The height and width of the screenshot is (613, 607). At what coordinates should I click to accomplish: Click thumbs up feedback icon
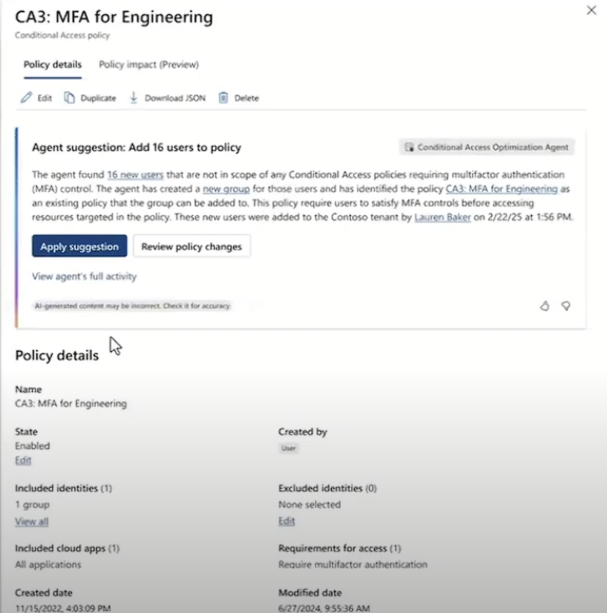(545, 306)
